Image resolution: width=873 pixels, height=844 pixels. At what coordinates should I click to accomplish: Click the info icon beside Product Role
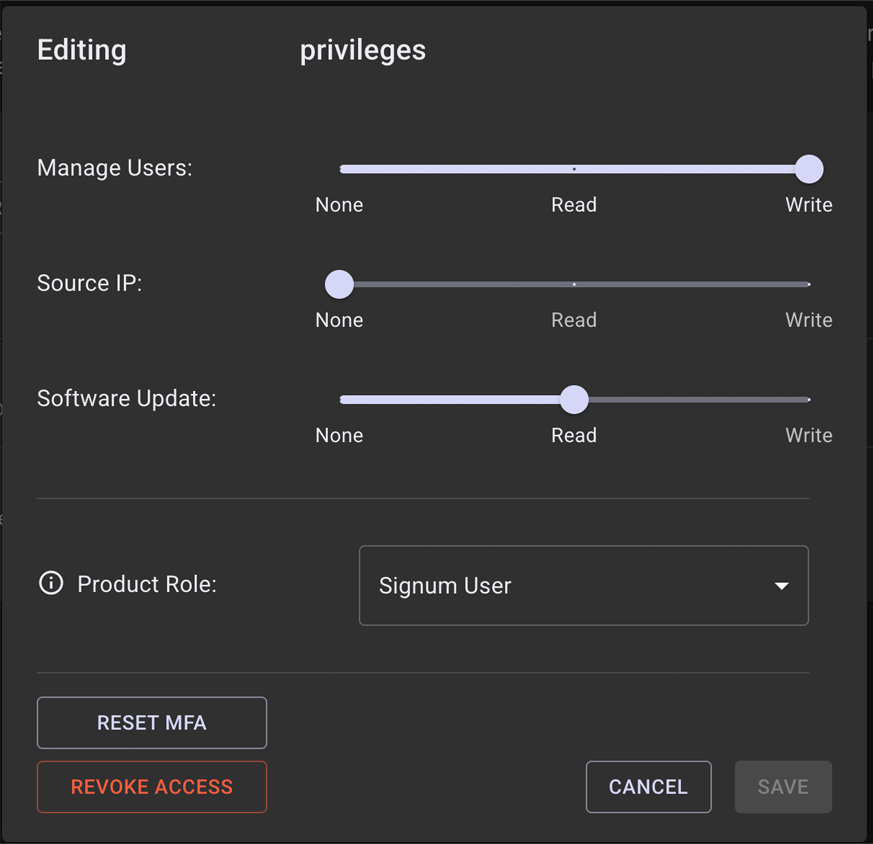[51, 584]
